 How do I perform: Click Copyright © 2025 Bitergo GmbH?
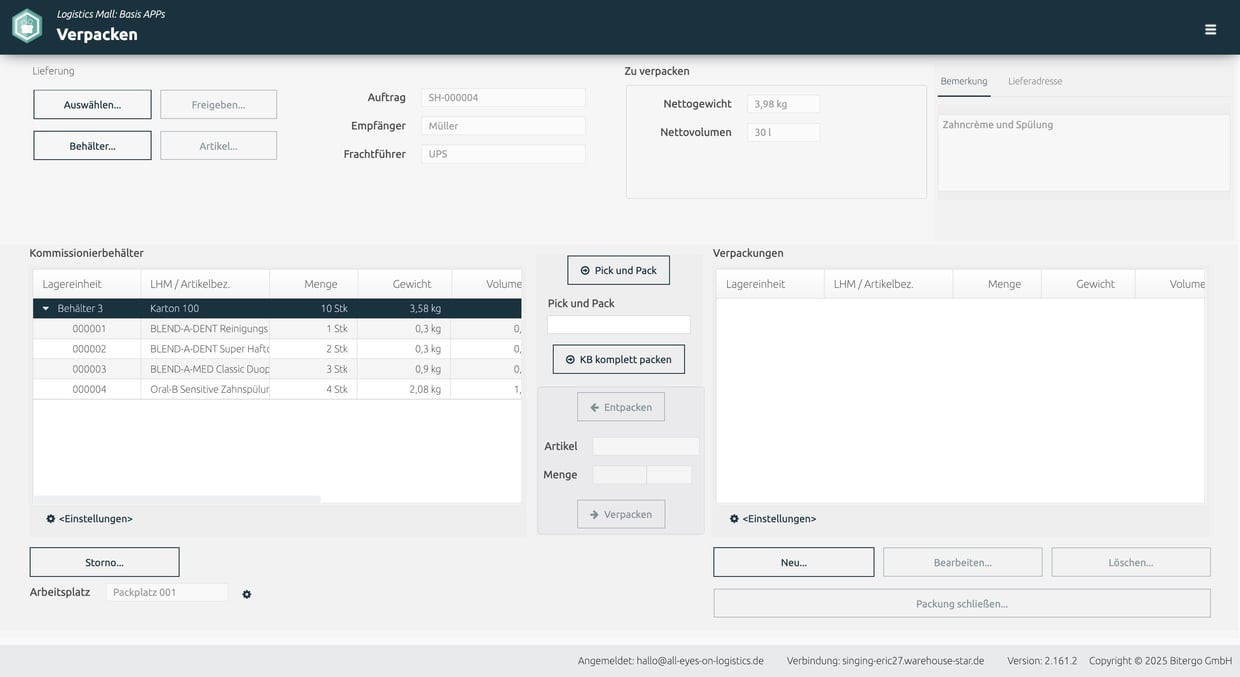tap(1161, 661)
